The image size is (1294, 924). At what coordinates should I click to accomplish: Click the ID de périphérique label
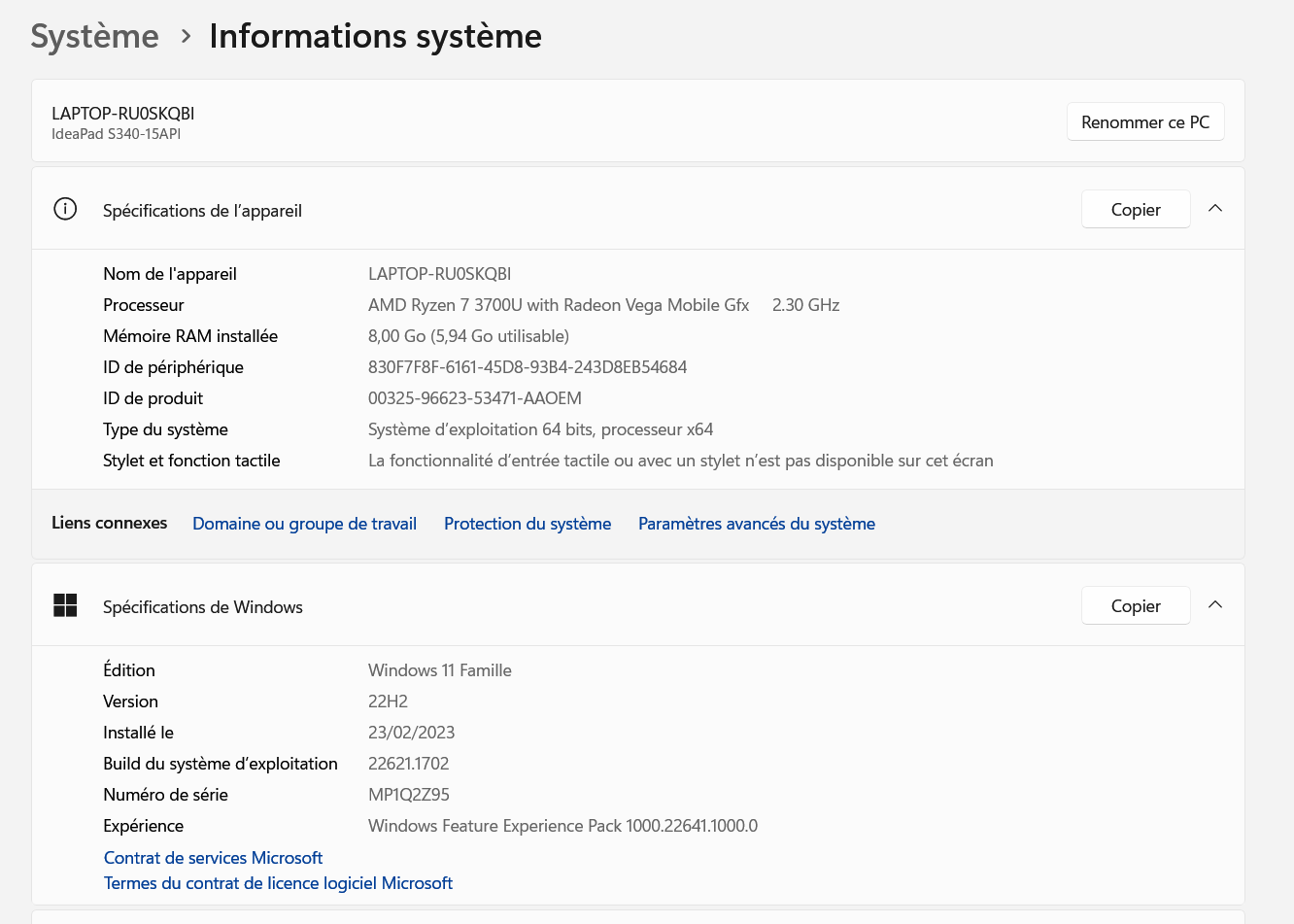[x=173, y=367]
